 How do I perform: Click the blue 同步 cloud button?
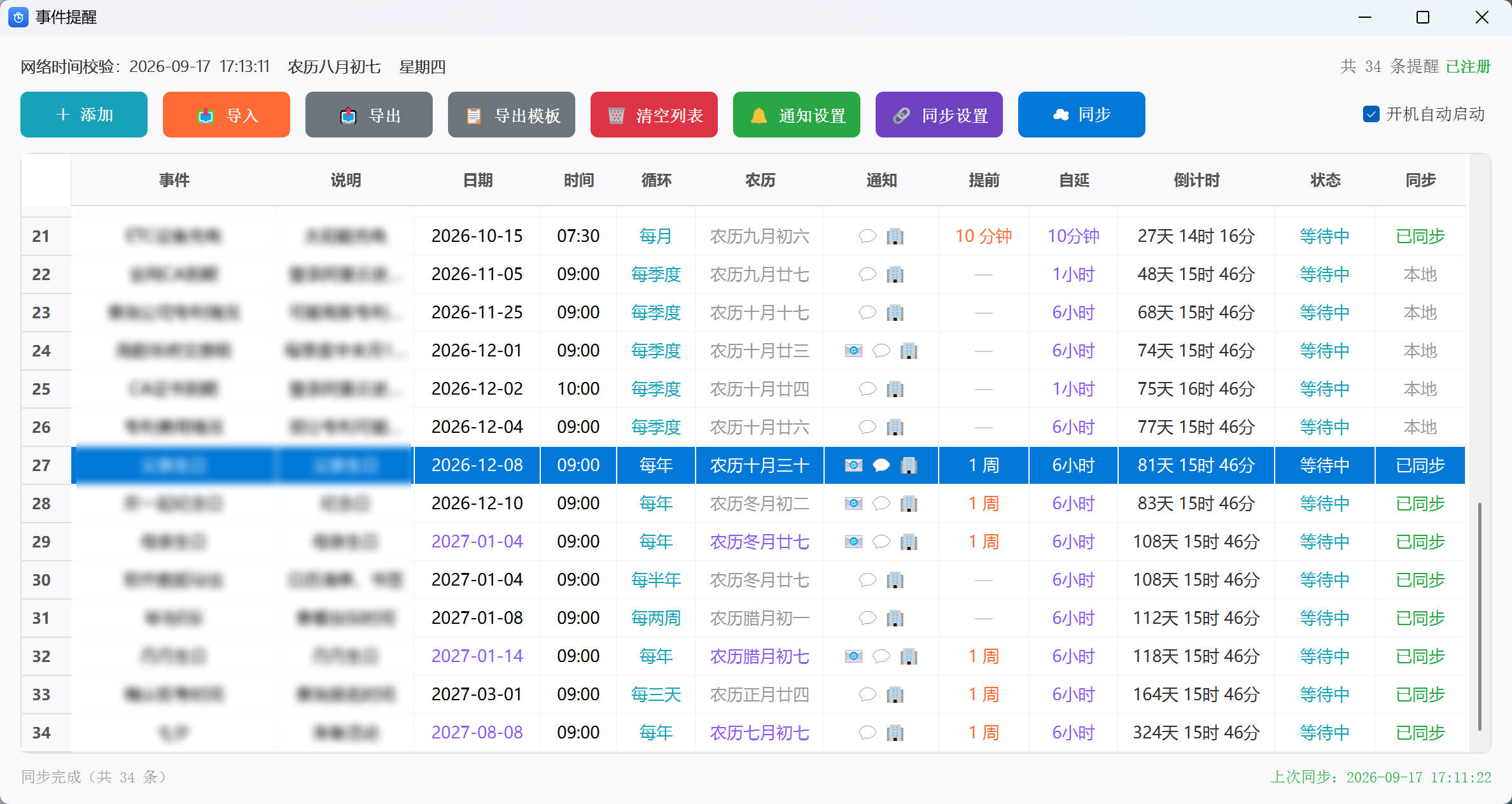[1082, 115]
